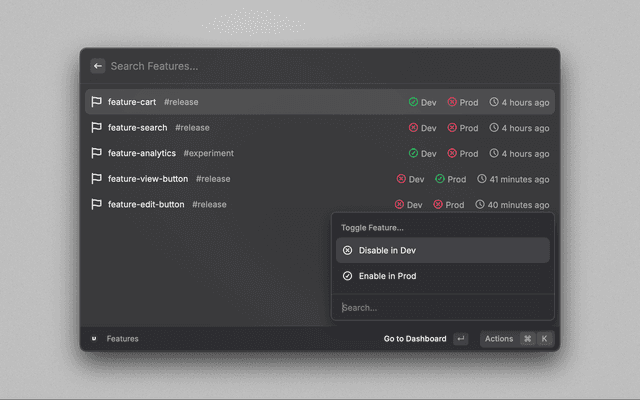Screen dimensions: 640x400
Task: Click the flag icon for feature-analytics
Action: pos(97,153)
